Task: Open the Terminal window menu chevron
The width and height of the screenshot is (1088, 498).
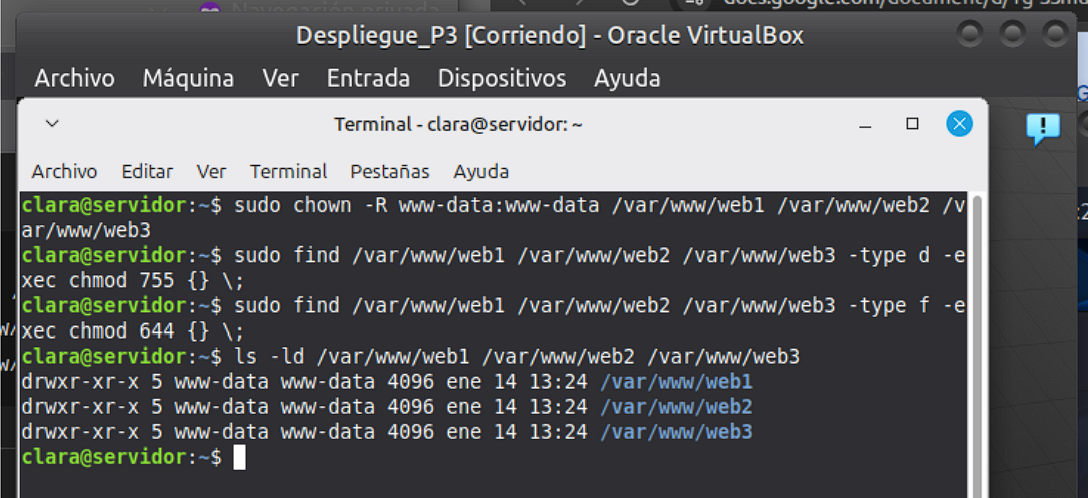Action: click(x=53, y=124)
